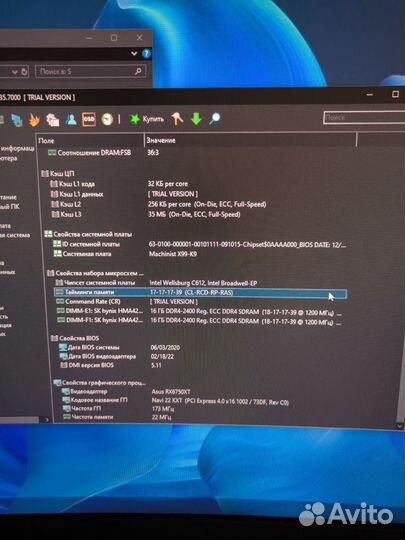Select the 'Кэш L2' row
This screenshot has height=540, width=405.
(x=66, y=204)
